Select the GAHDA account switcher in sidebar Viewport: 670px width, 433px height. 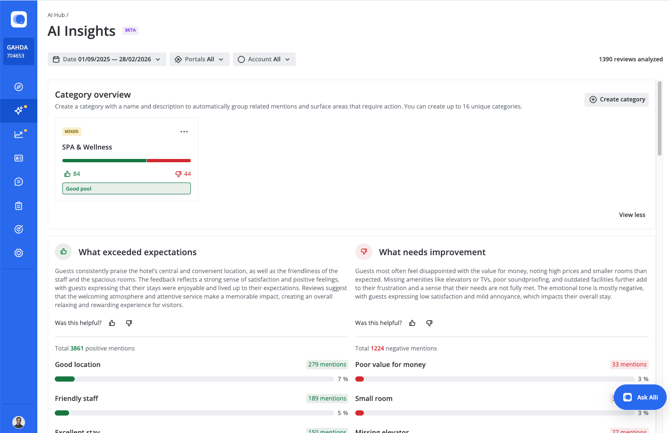coord(18,51)
